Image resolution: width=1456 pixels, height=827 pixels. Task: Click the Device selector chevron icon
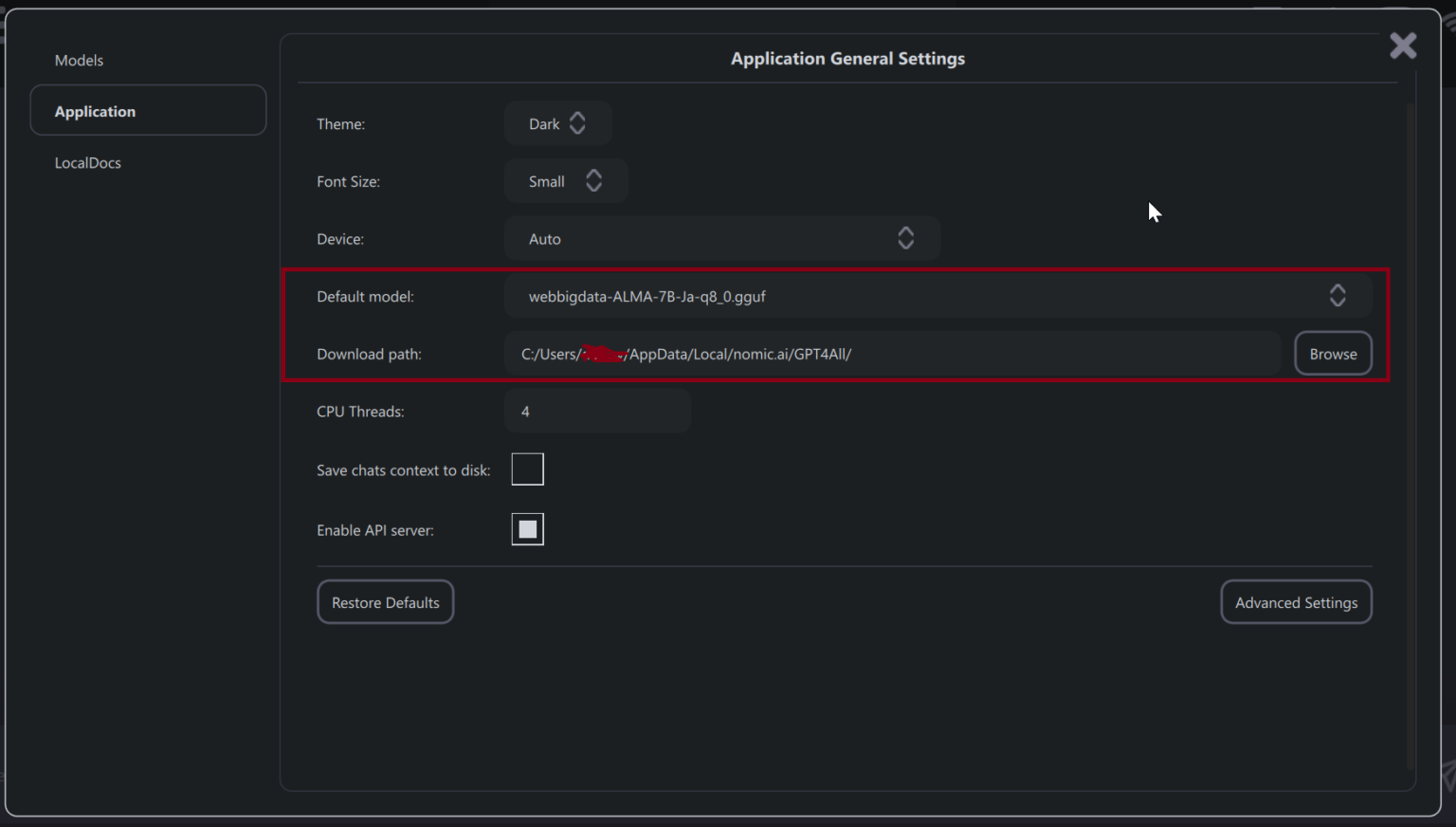[905, 238]
